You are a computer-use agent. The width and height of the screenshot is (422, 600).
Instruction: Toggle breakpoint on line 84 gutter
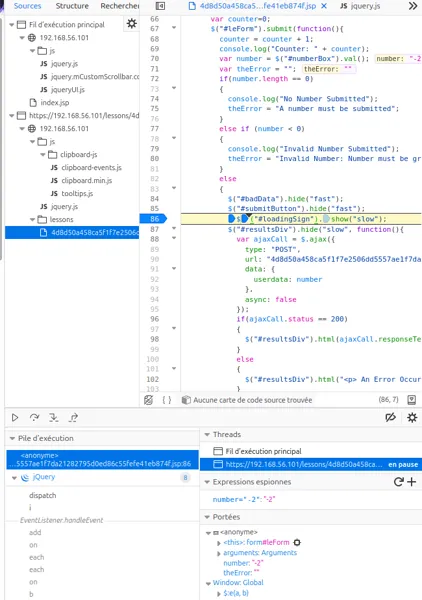(154, 199)
